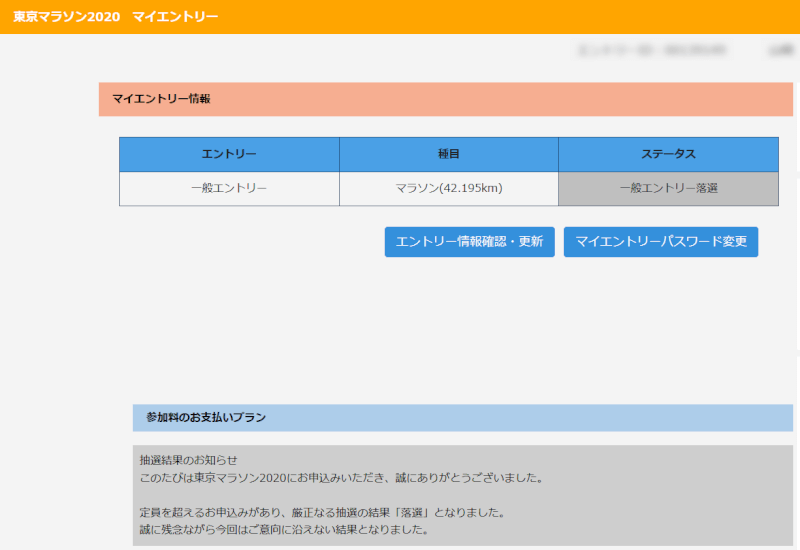Click the 参加料のお支払いプラン section heading
Image resolution: width=800 pixels, height=550 pixels.
463,418
